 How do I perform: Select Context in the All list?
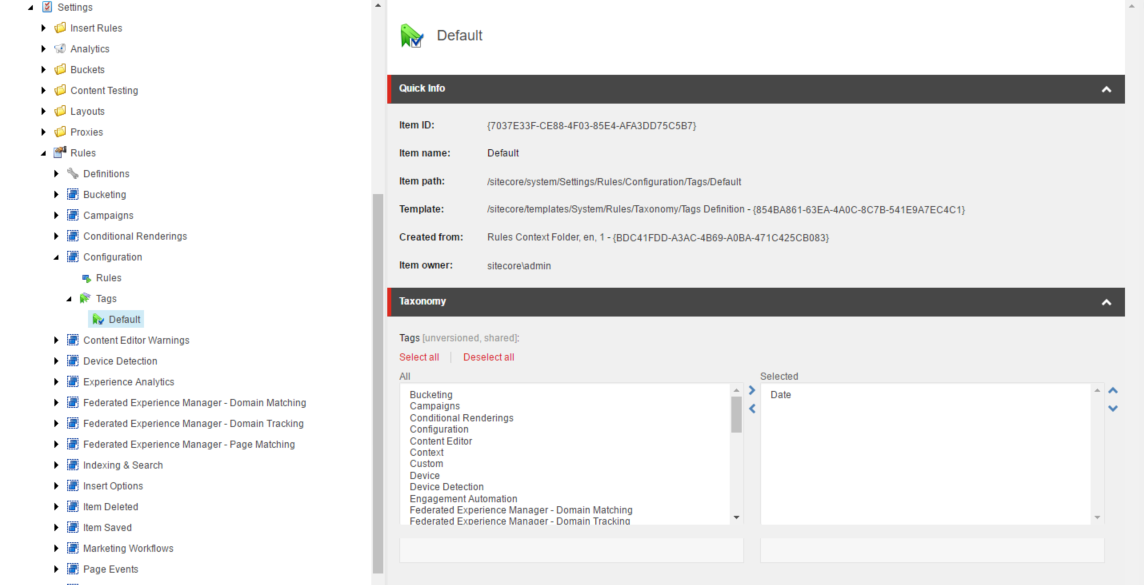pos(426,453)
